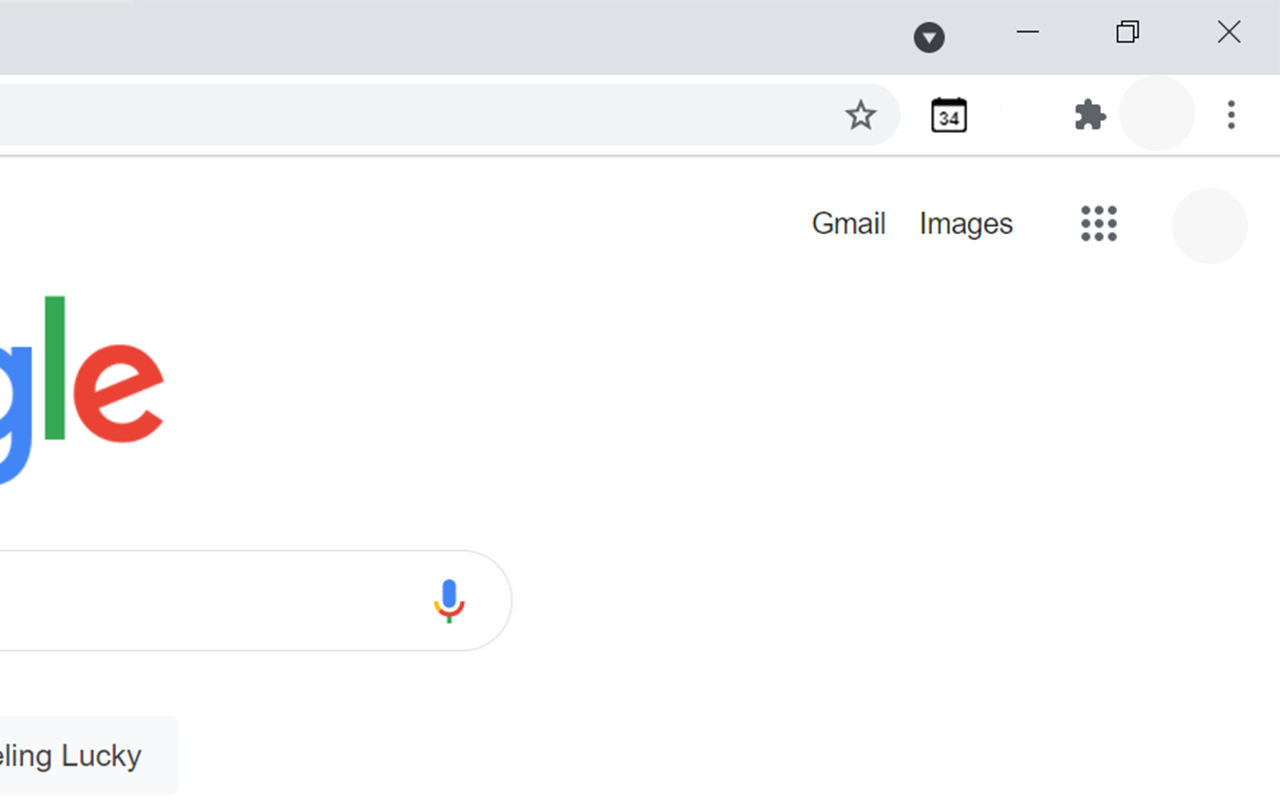
Task: Open the Gmail link
Action: tap(848, 223)
